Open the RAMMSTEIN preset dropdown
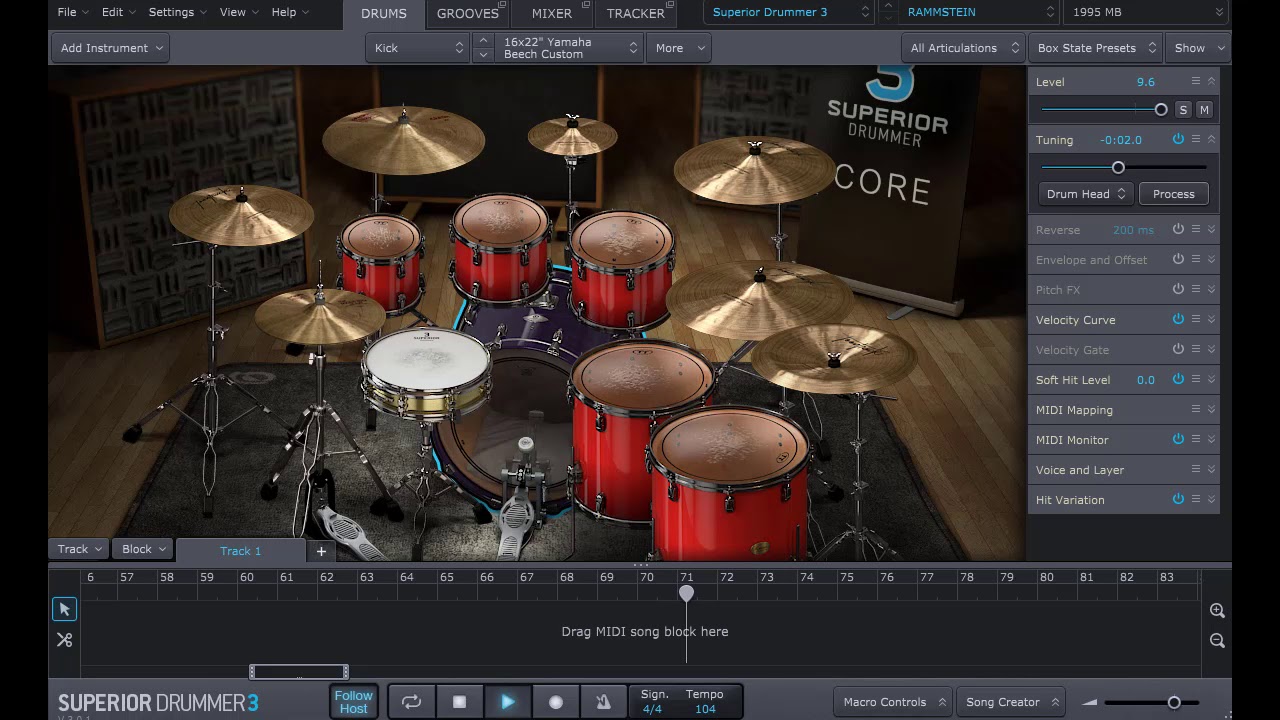 pyautogui.click(x=980, y=12)
